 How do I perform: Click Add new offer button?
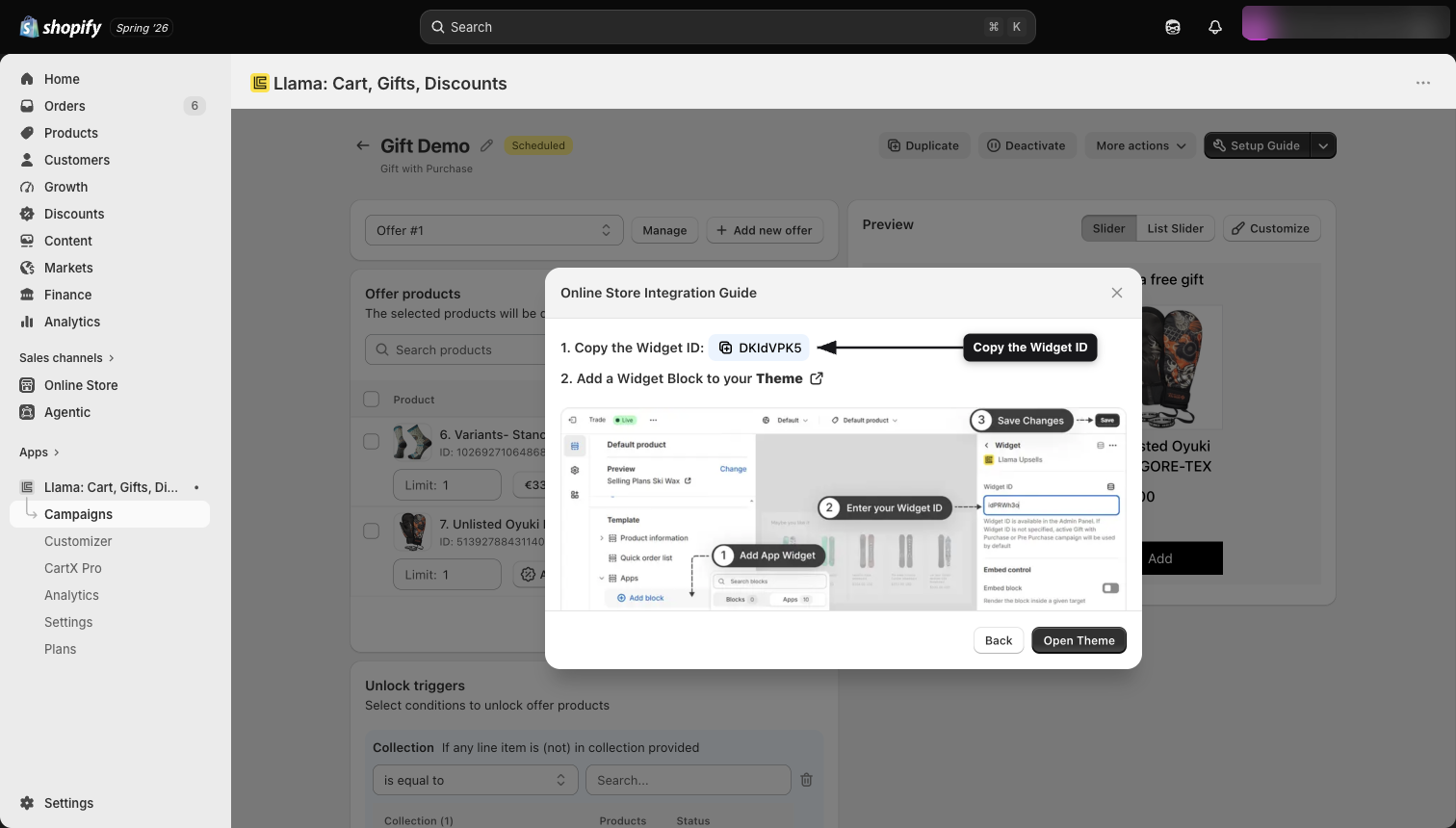click(765, 230)
